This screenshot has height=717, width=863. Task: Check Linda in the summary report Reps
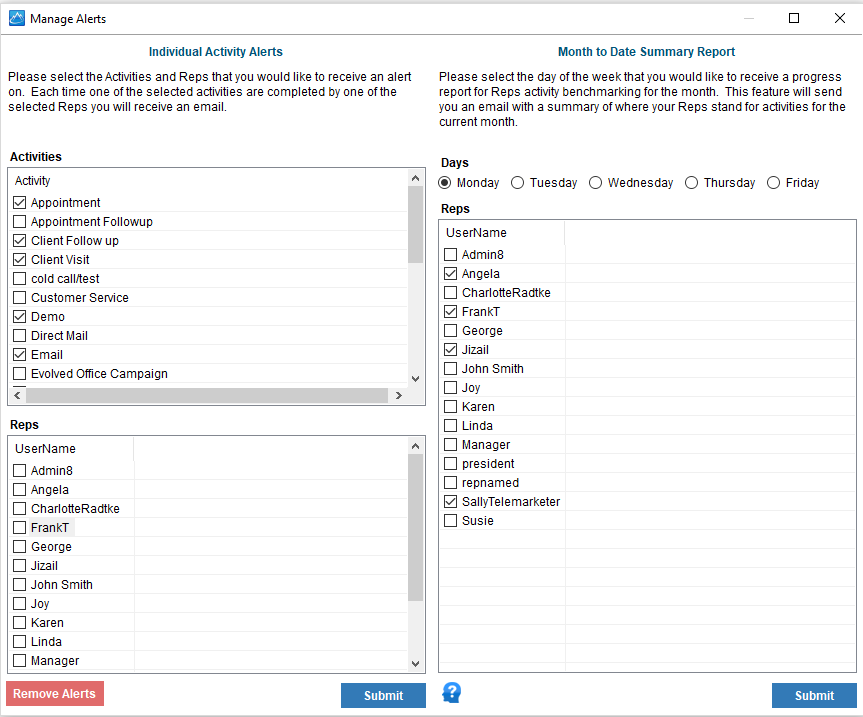click(x=451, y=425)
